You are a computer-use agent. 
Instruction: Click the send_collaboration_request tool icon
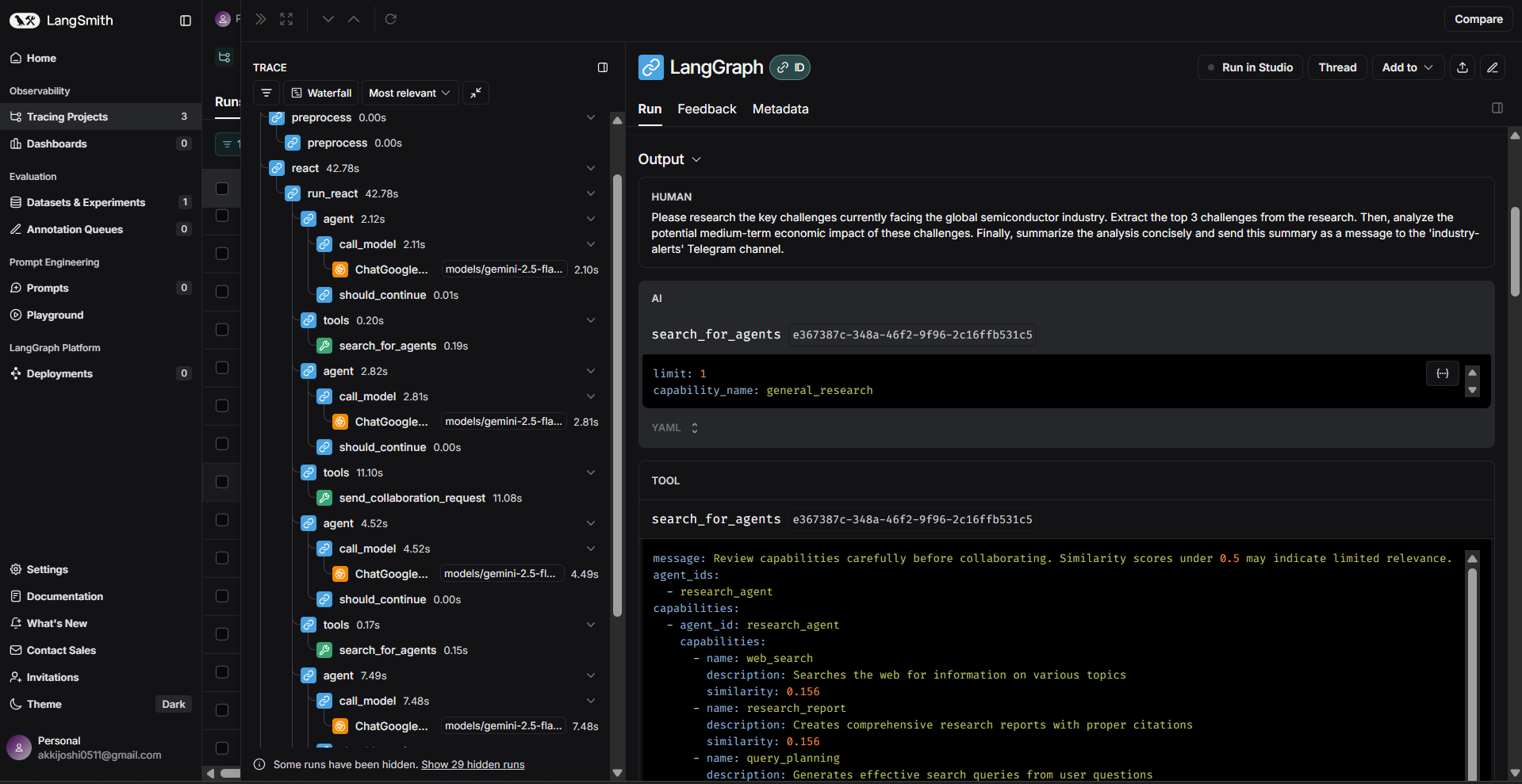click(324, 498)
